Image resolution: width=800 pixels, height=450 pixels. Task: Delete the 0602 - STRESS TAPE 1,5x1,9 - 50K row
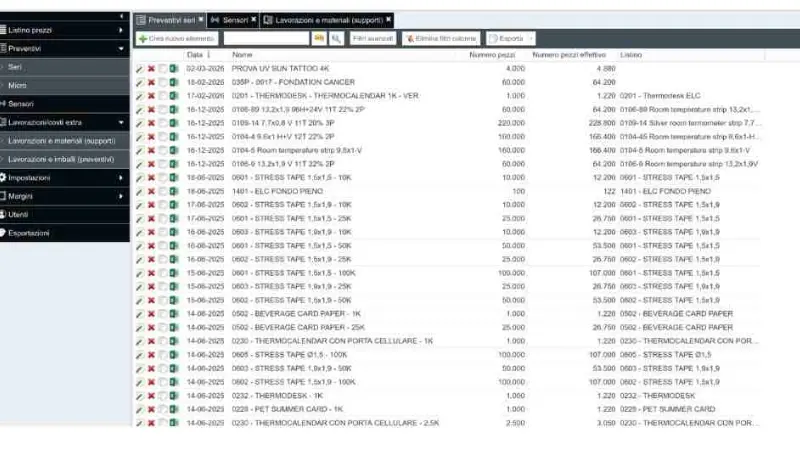[x=151, y=301]
